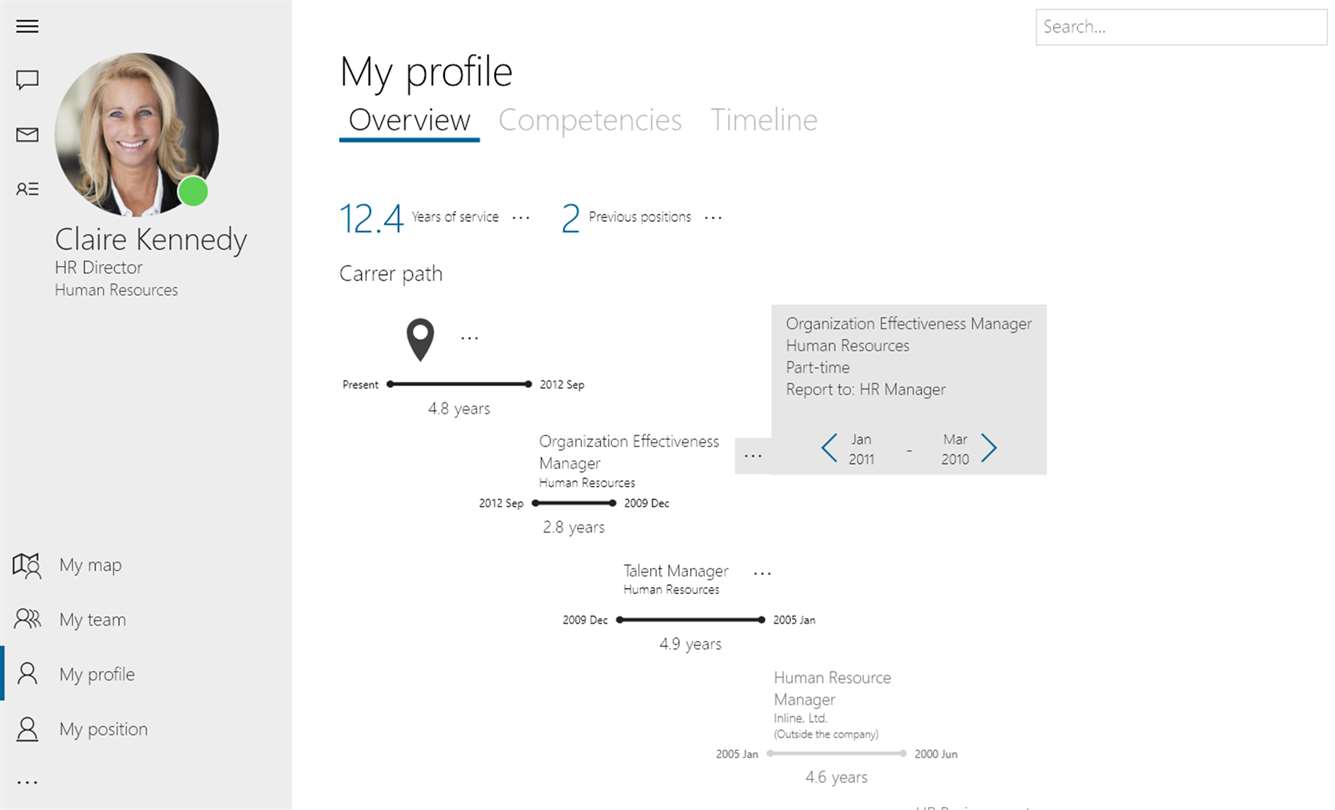Open the chat messages icon

(x=27, y=80)
